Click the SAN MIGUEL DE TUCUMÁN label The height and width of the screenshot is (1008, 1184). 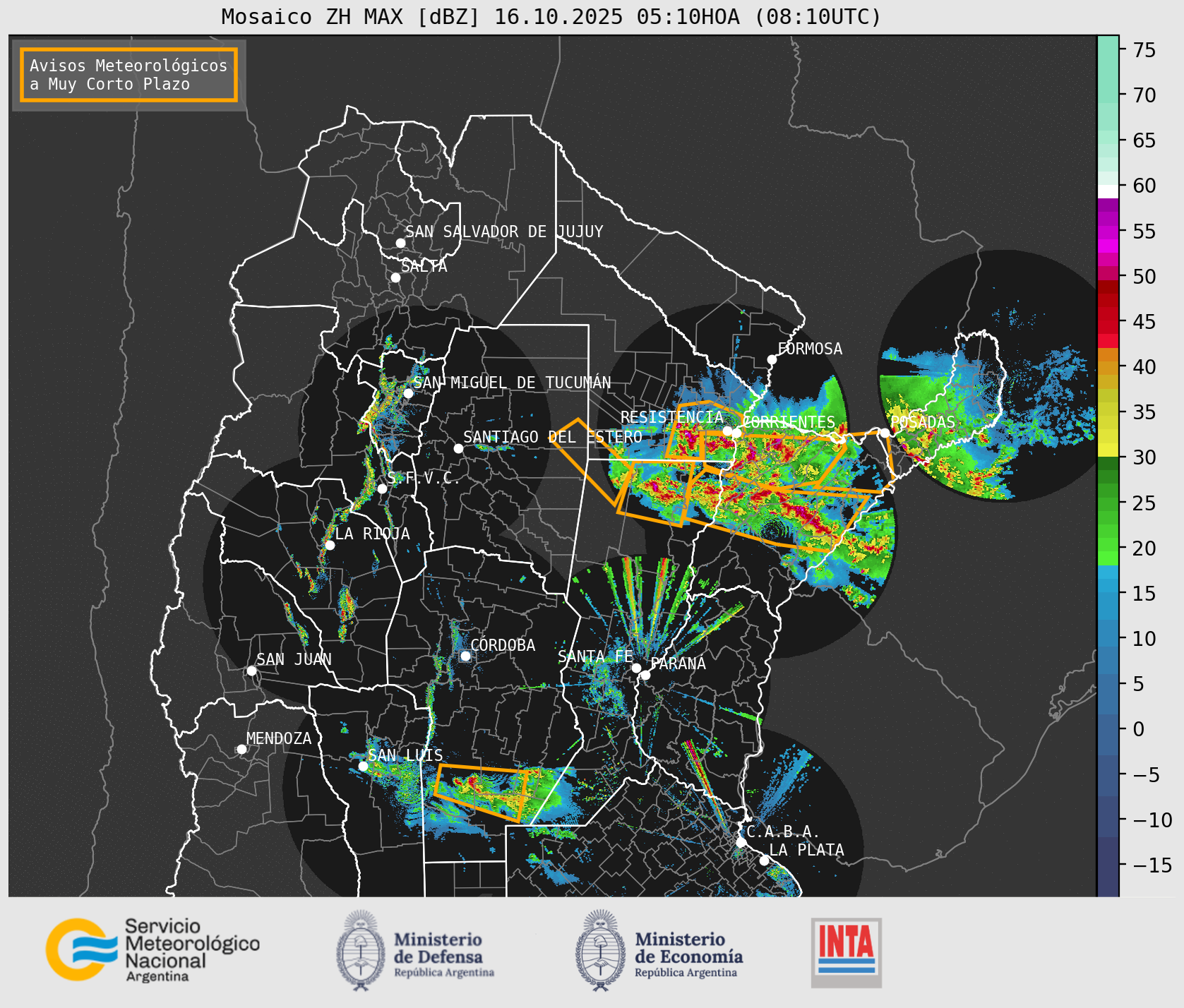pyautogui.click(x=512, y=383)
